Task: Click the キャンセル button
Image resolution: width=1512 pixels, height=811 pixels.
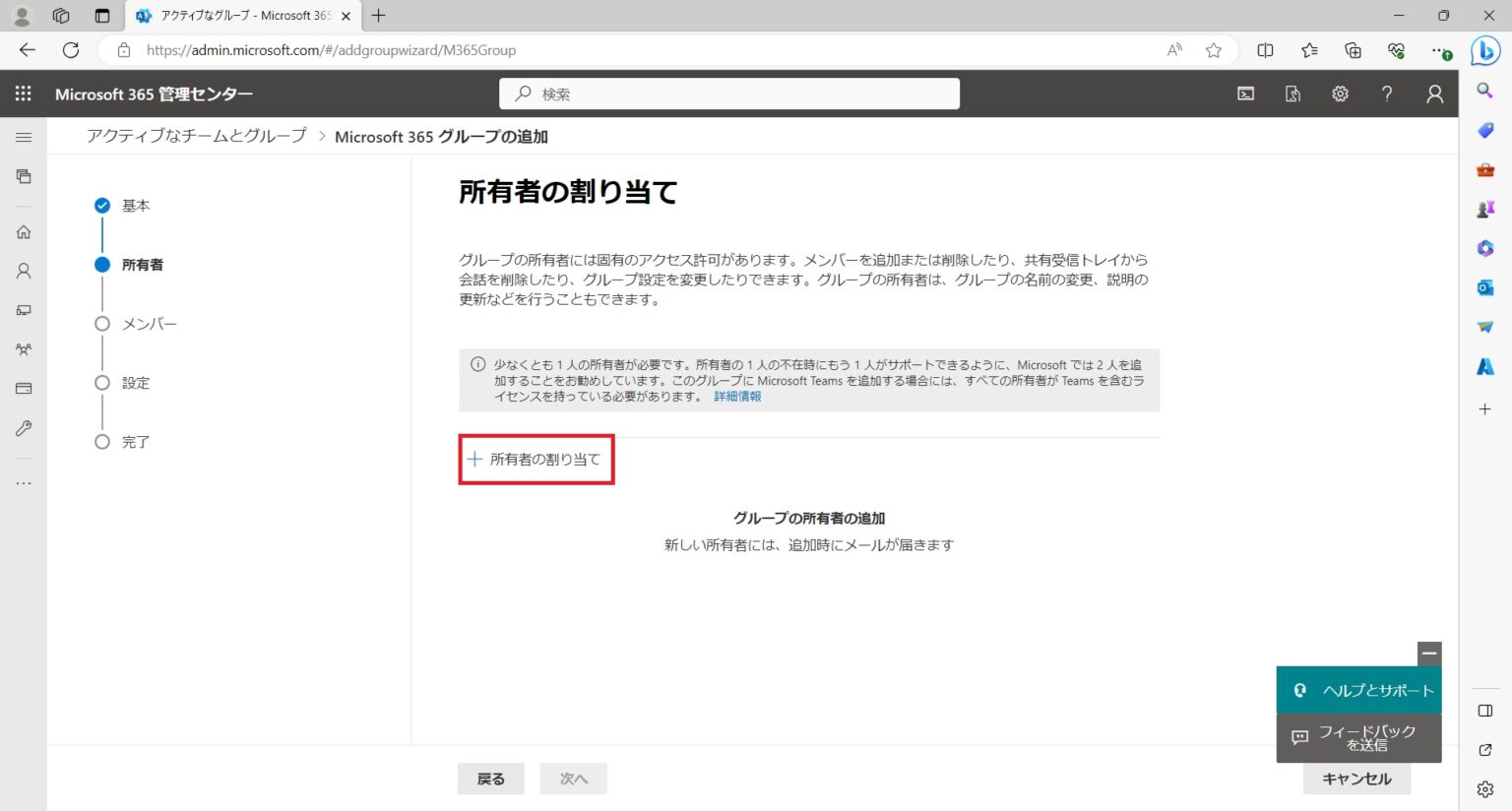Action: [x=1355, y=779]
